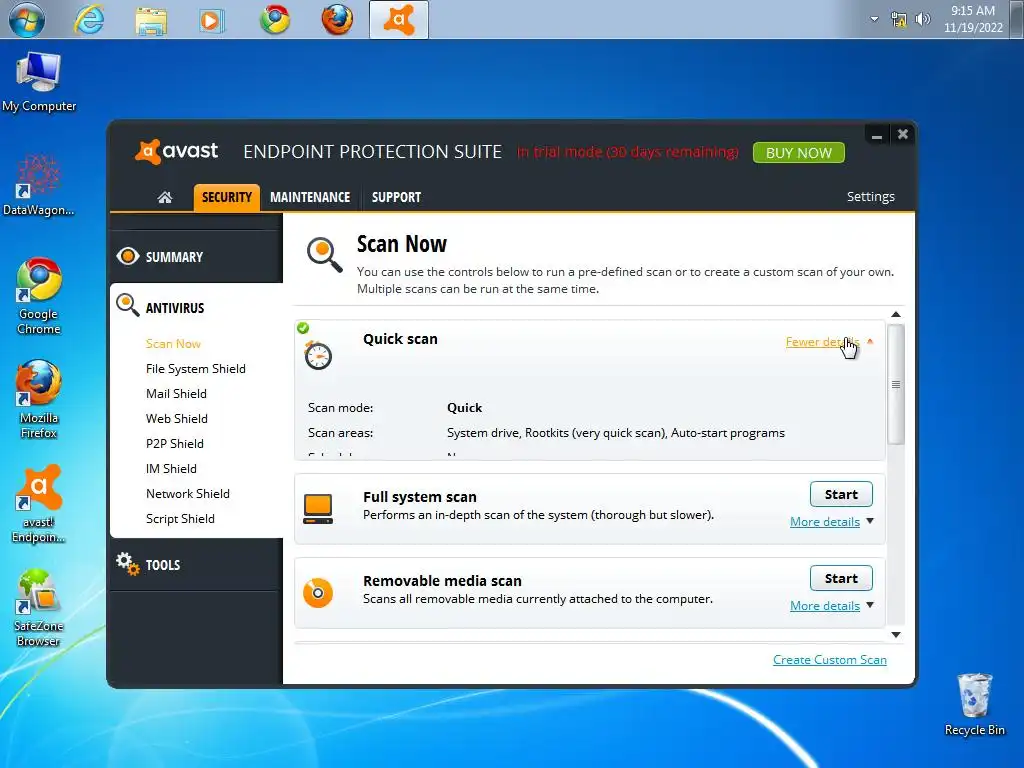Open P2P Shield
1024x768 pixels.
(x=175, y=443)
